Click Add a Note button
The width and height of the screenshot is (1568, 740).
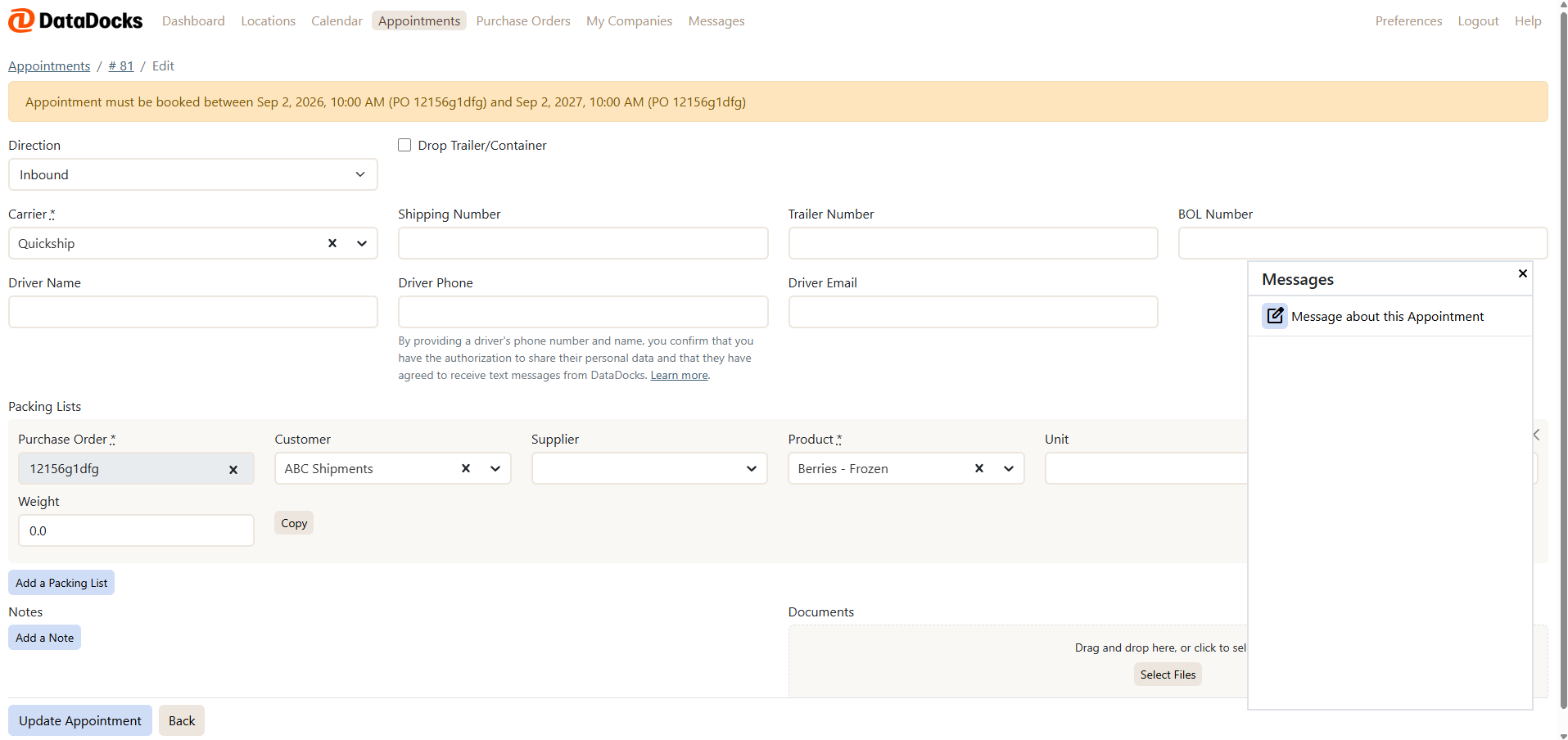44,638
